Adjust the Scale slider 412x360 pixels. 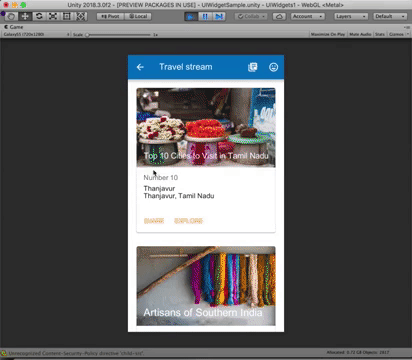(118, 34)
